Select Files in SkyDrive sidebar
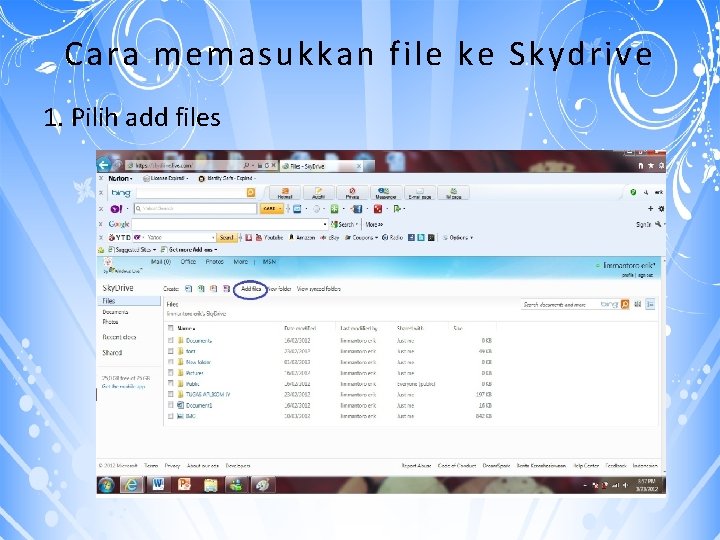The width and height of the screenshot is (720, 540). [x=129, y=301]
